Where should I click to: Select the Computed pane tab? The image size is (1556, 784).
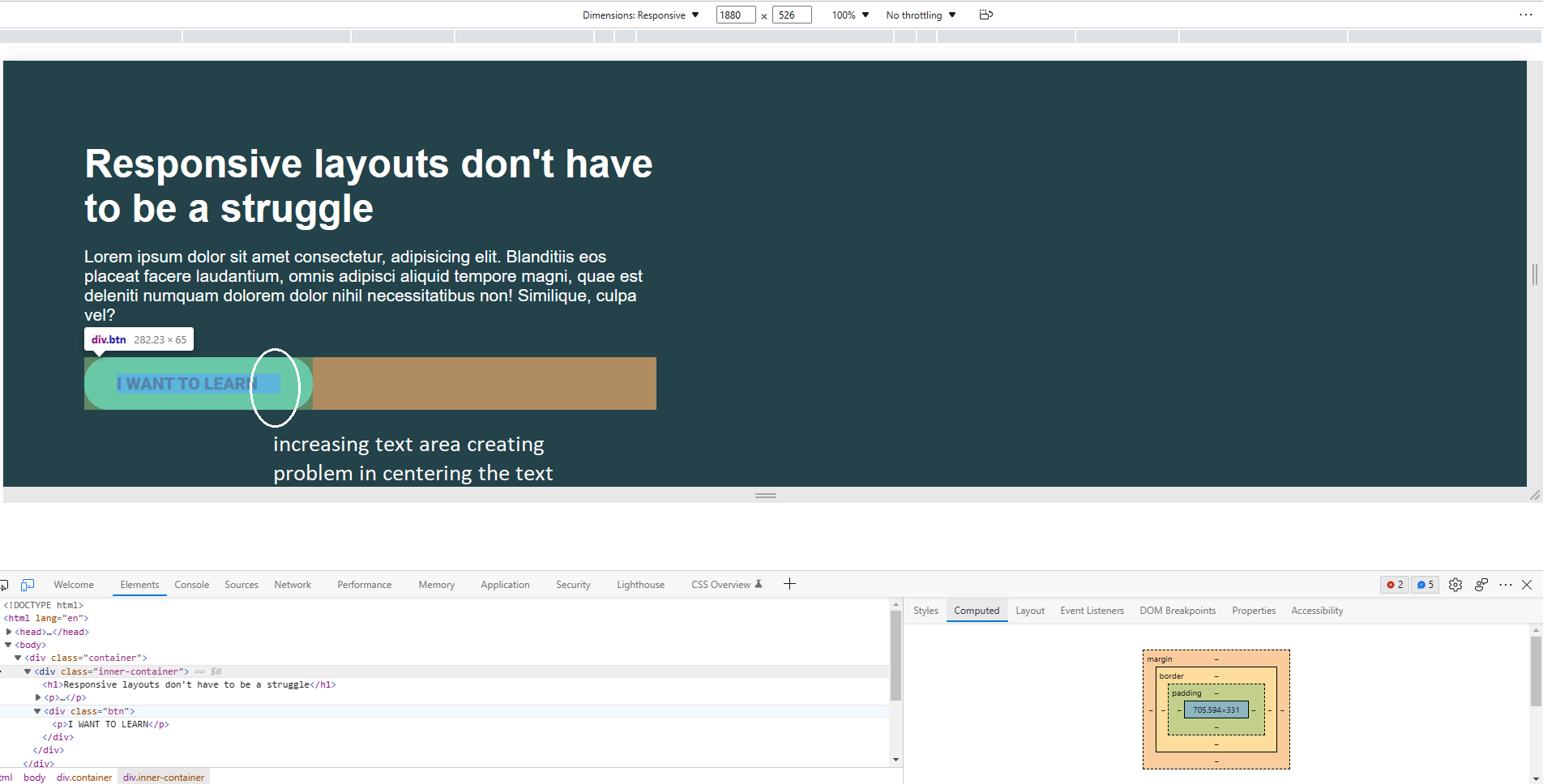[x=977, y=611]
